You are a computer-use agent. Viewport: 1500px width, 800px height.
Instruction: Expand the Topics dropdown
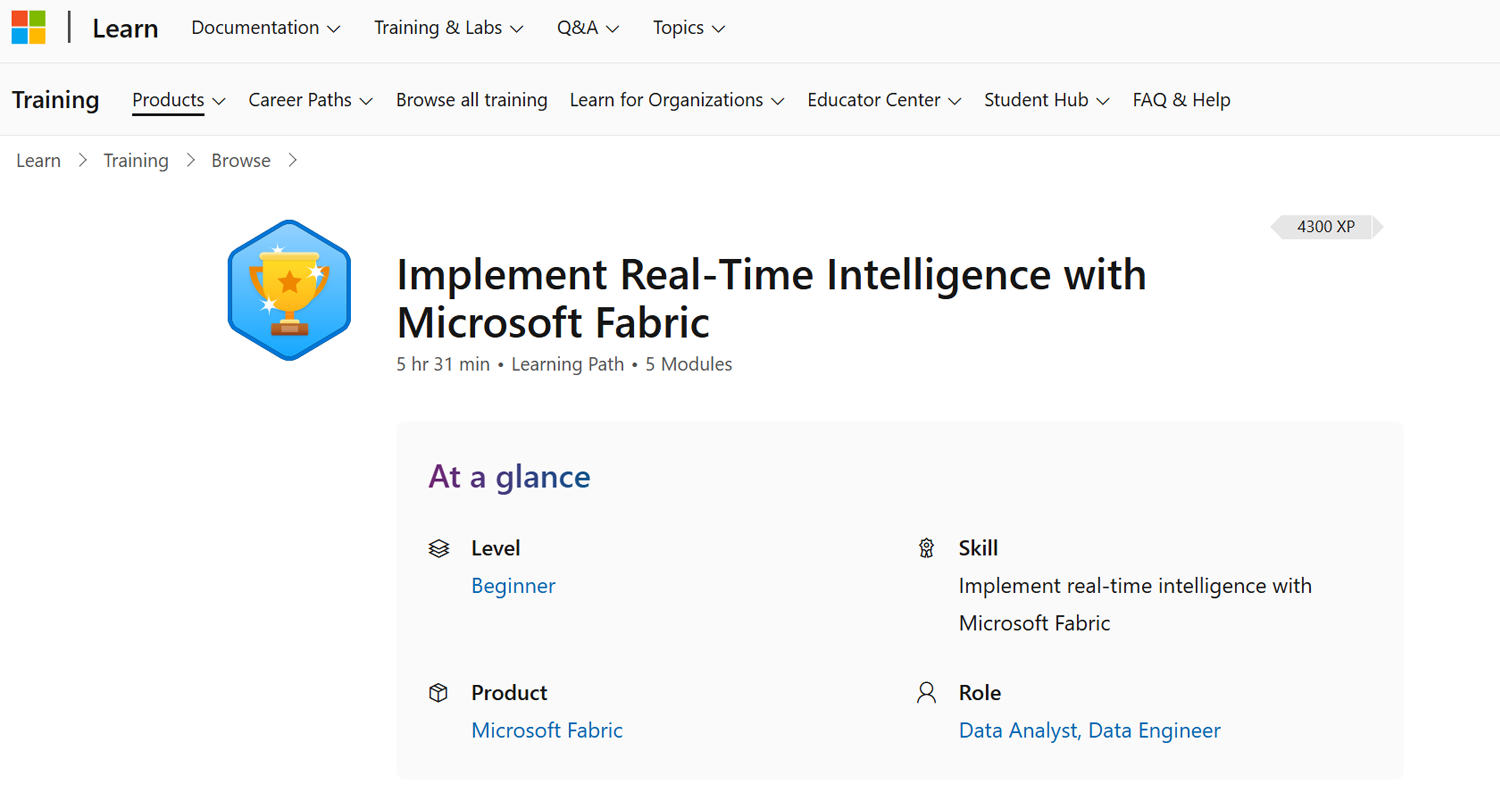click(x=689, y=28)
